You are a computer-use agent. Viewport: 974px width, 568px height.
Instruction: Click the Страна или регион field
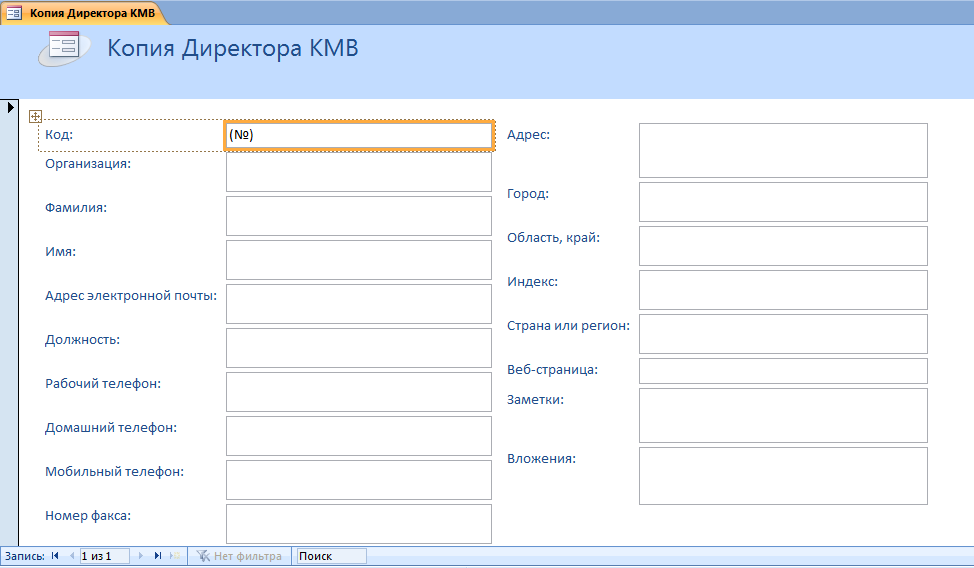[783, 334]
